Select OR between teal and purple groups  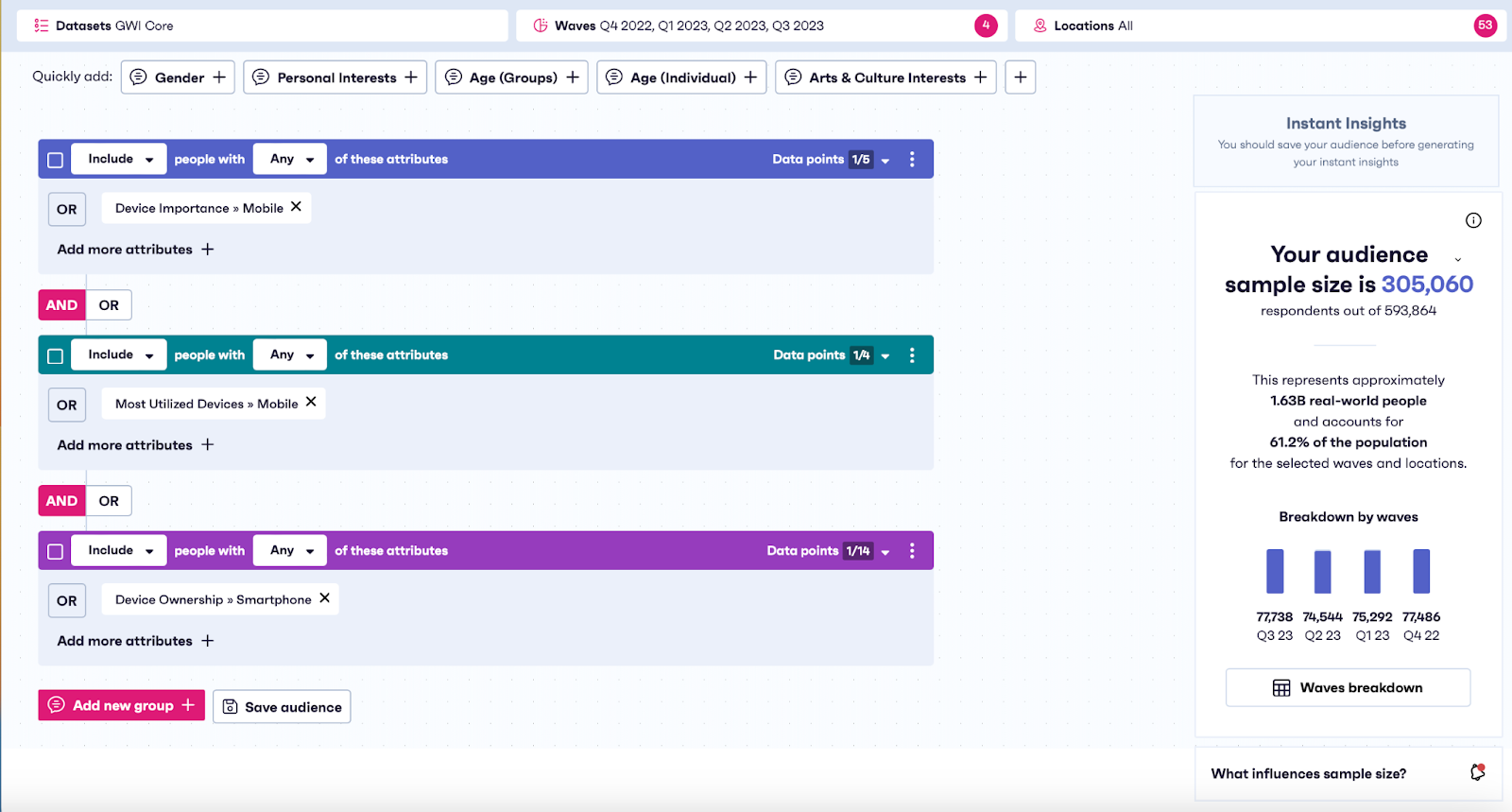pyautogui.click(x=109, y=501)
